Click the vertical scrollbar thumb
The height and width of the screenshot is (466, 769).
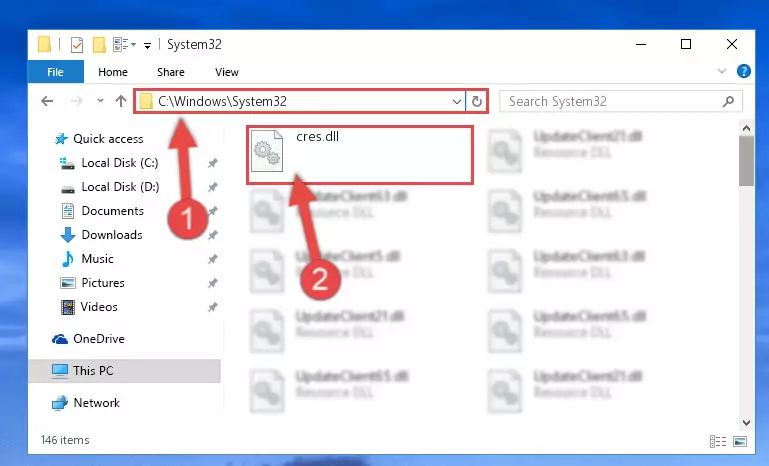(x=746, y=161)
